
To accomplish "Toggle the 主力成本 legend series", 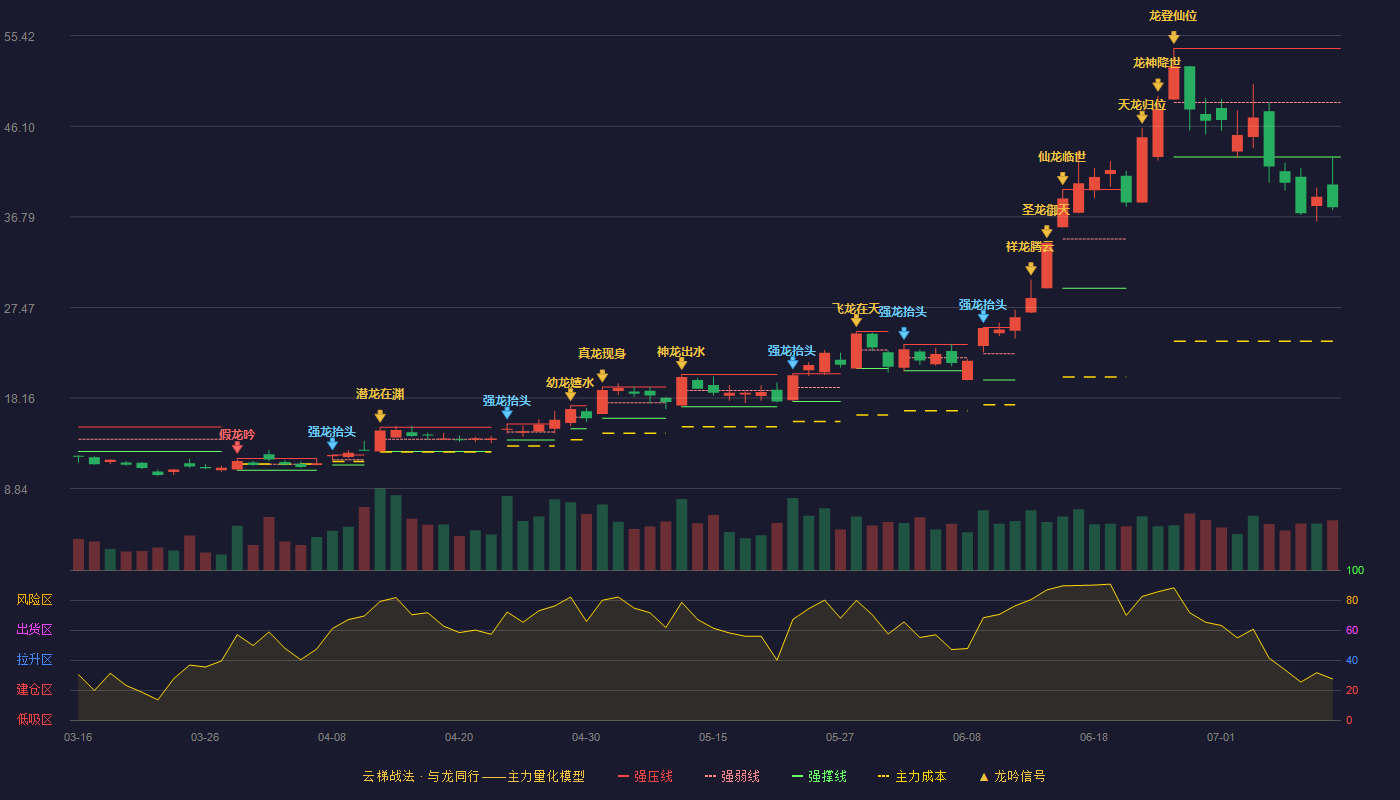I will [911, 776].
